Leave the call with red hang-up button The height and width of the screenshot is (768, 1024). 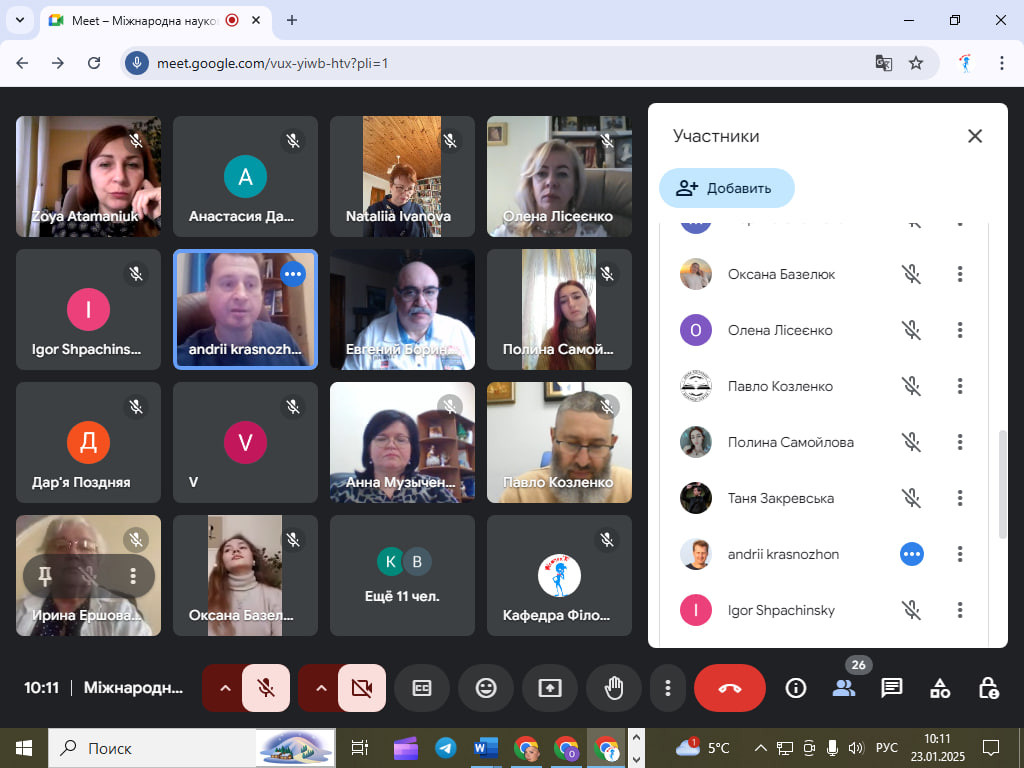729,688
